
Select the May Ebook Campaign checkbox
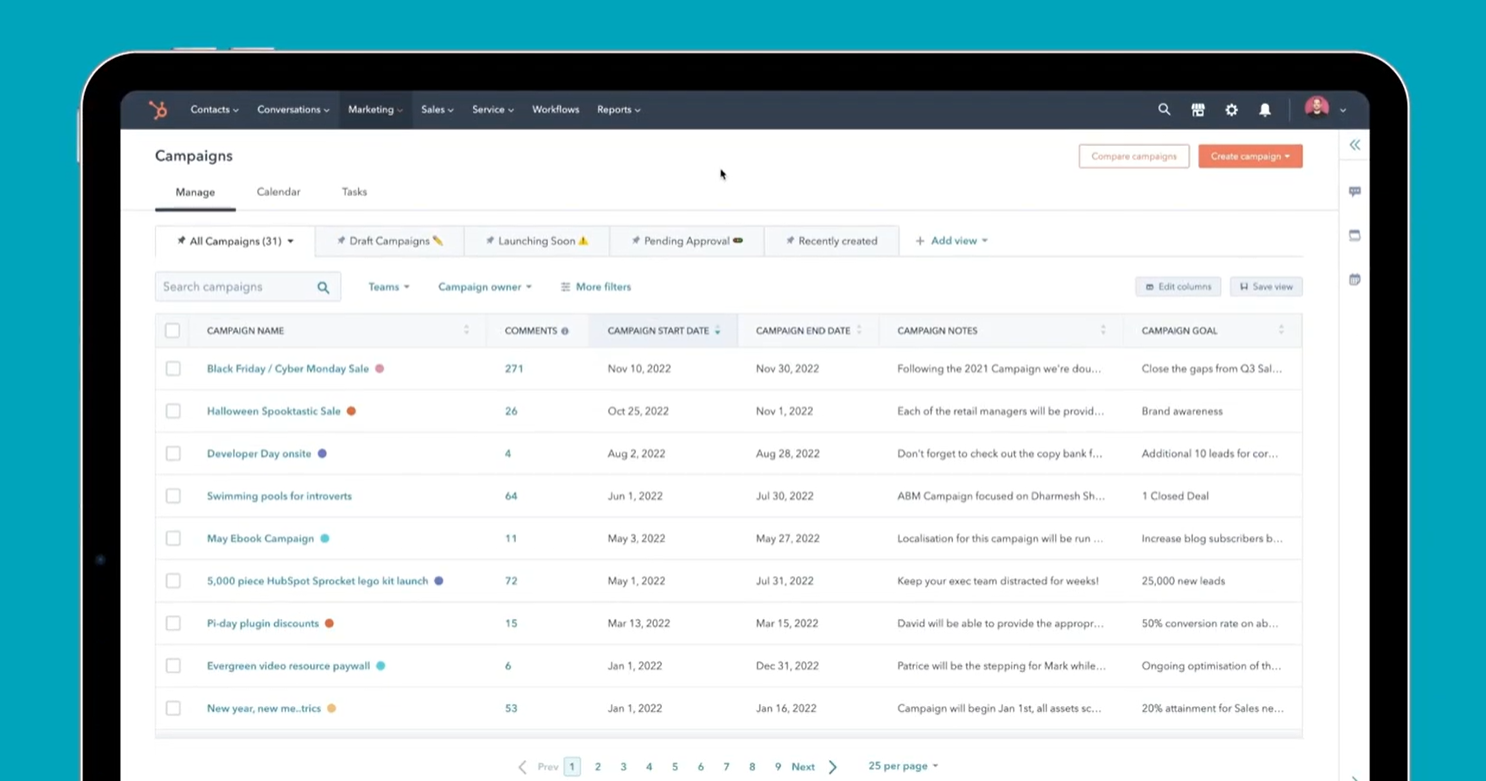tap(173, 538)
